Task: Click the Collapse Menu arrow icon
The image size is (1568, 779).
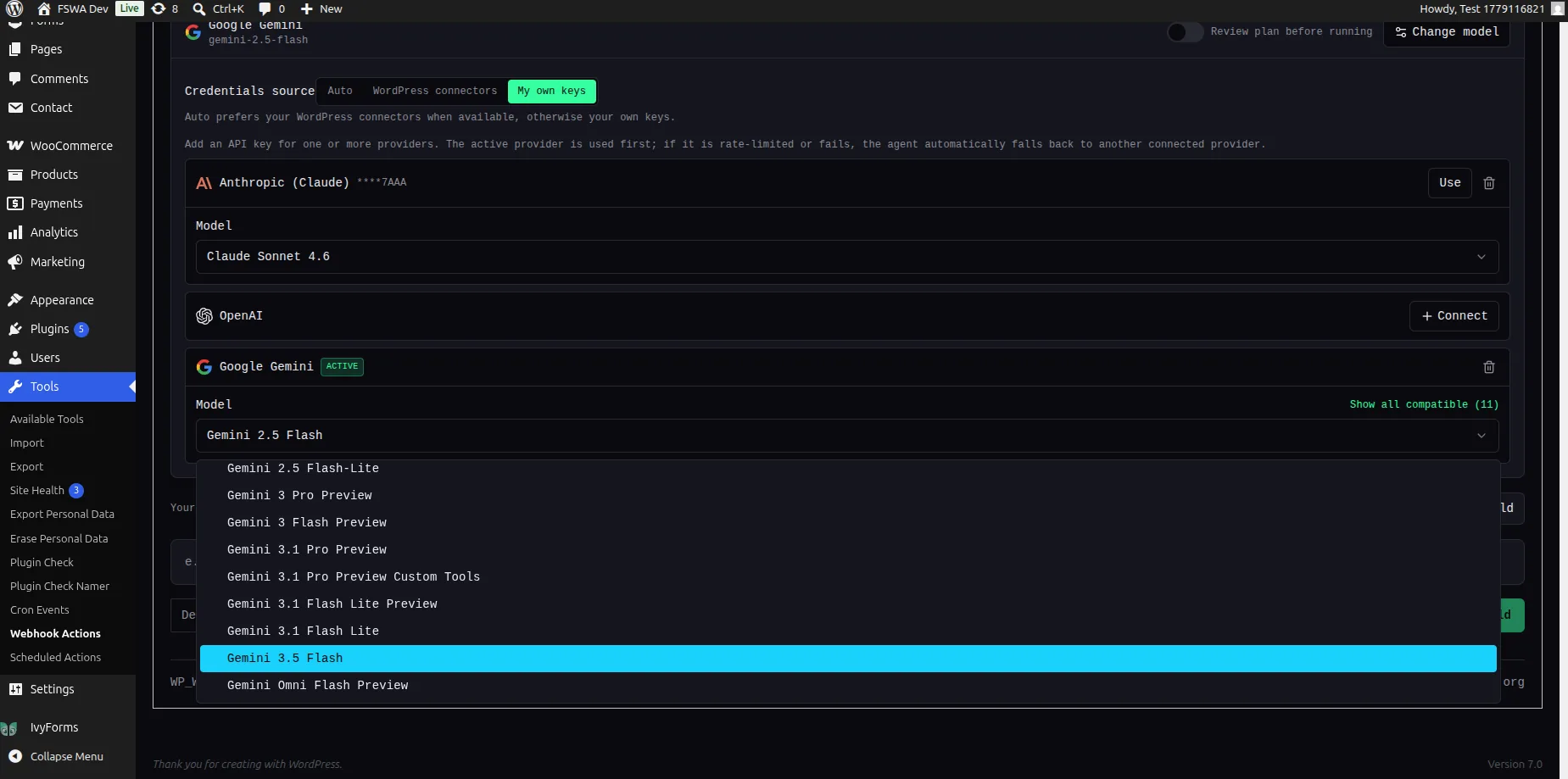Action: coord(15,756)
